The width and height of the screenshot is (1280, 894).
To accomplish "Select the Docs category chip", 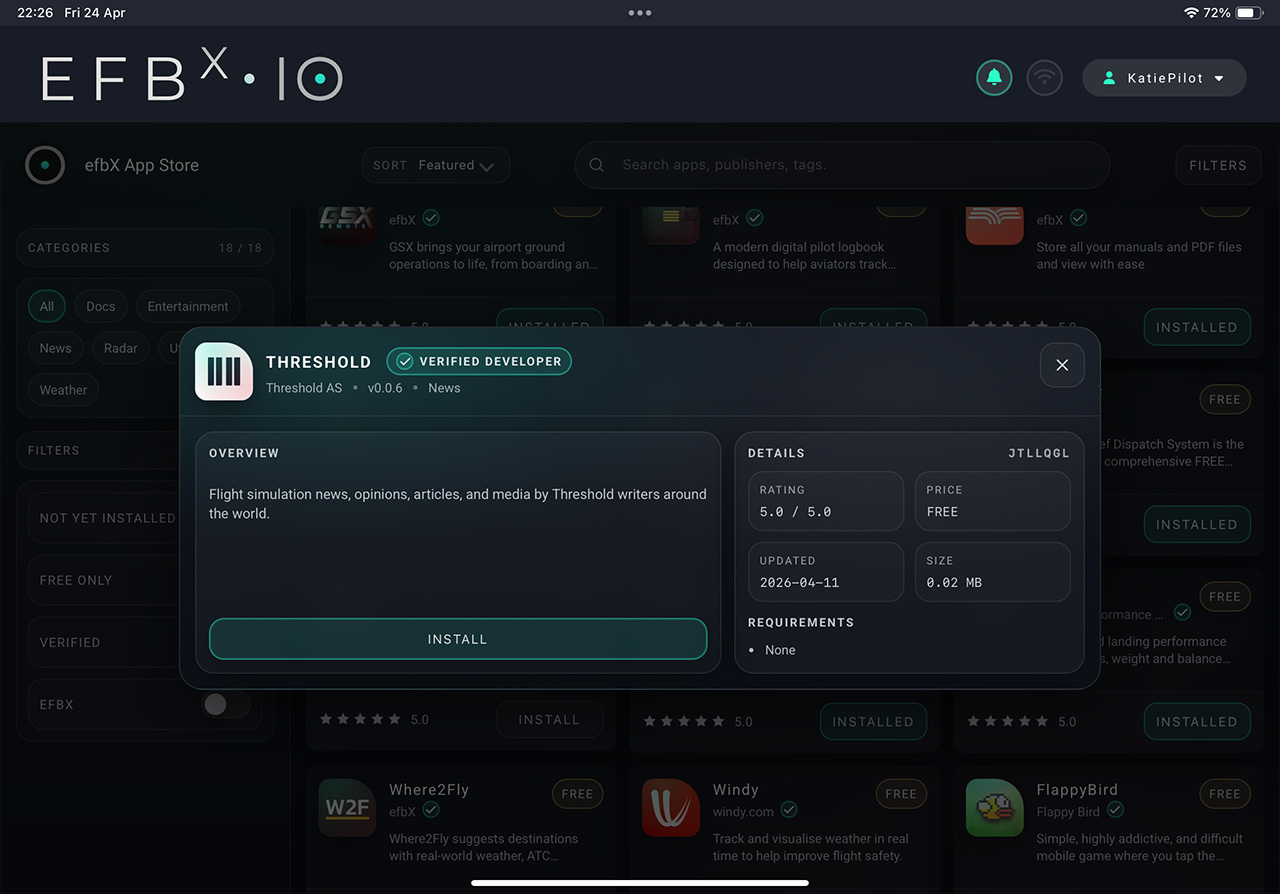I will 100,306.
